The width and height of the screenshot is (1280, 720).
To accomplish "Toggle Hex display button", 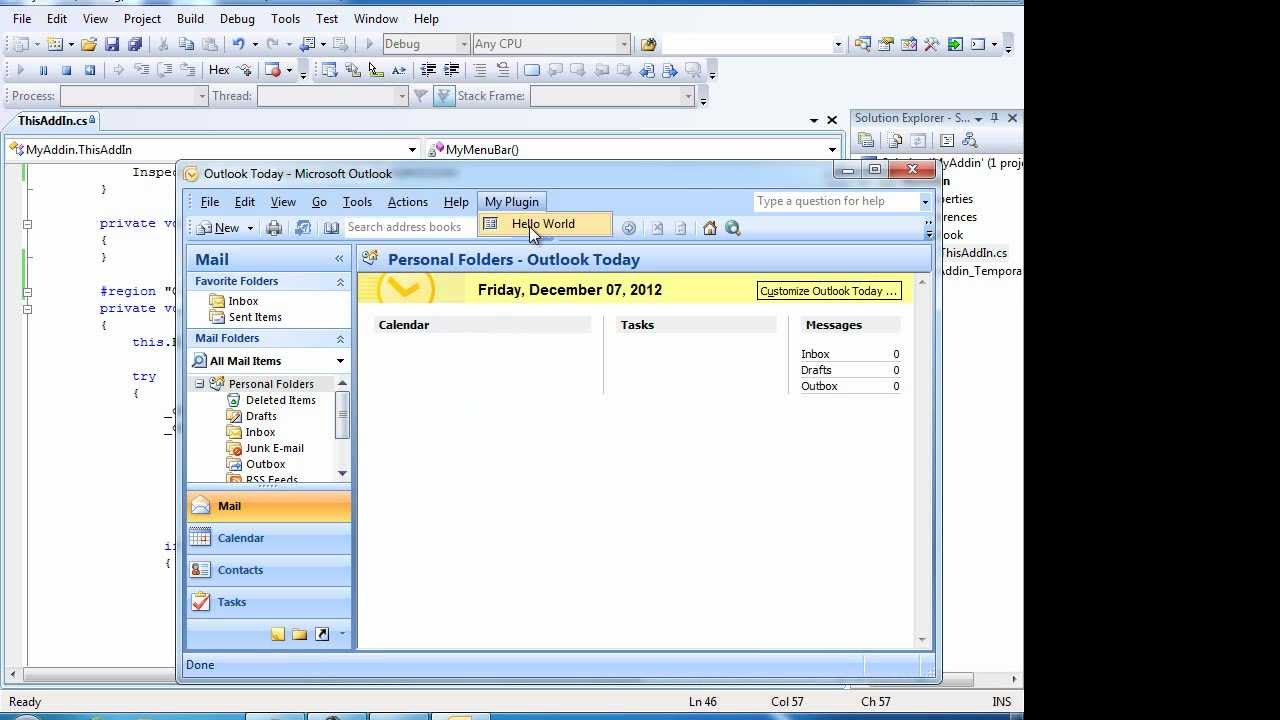I will 219,70.
